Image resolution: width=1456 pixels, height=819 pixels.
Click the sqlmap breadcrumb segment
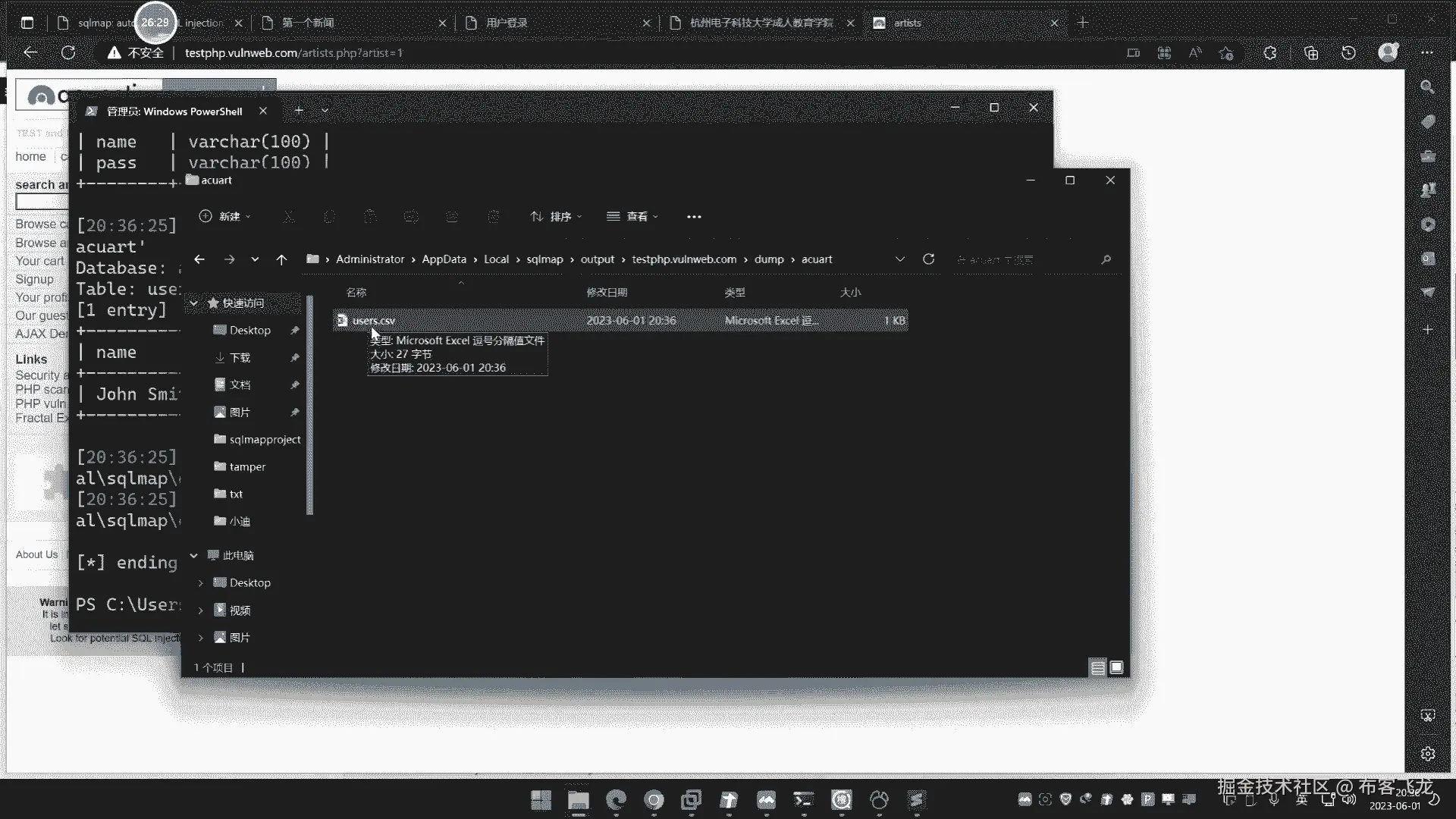pos(544,259)
